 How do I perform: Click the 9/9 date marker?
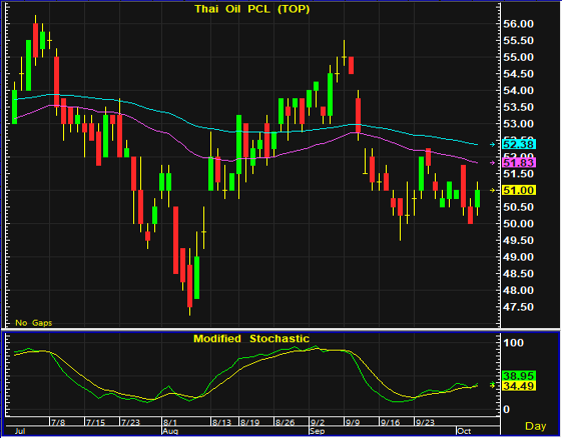pos(353,422)
